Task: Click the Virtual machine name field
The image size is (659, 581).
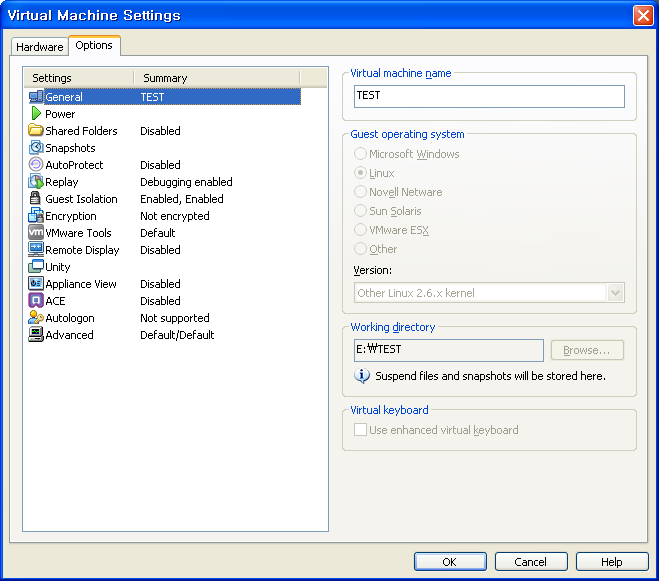Action: [x=489, y=96]
